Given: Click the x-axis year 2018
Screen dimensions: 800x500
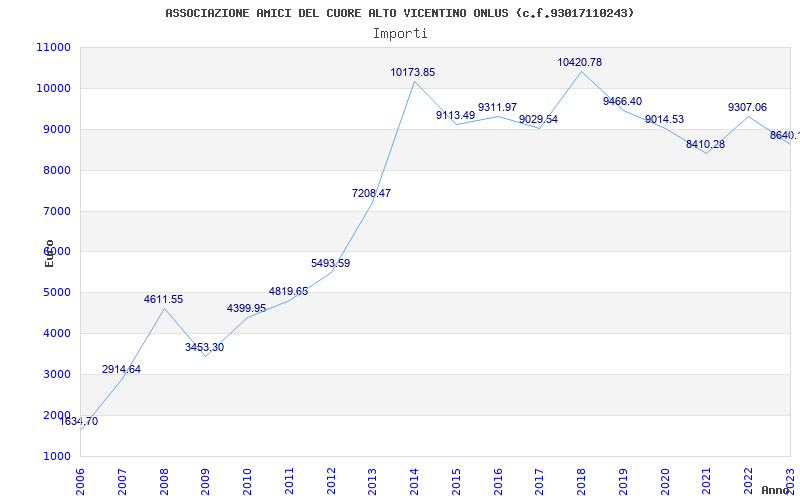Looking at the screenshot, I should coord(582,482).
